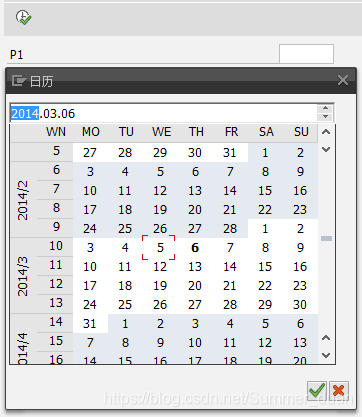Click bottom scroll-down chevron beside week 16
The image size is (362, 417).
click(x=326, y=355)
